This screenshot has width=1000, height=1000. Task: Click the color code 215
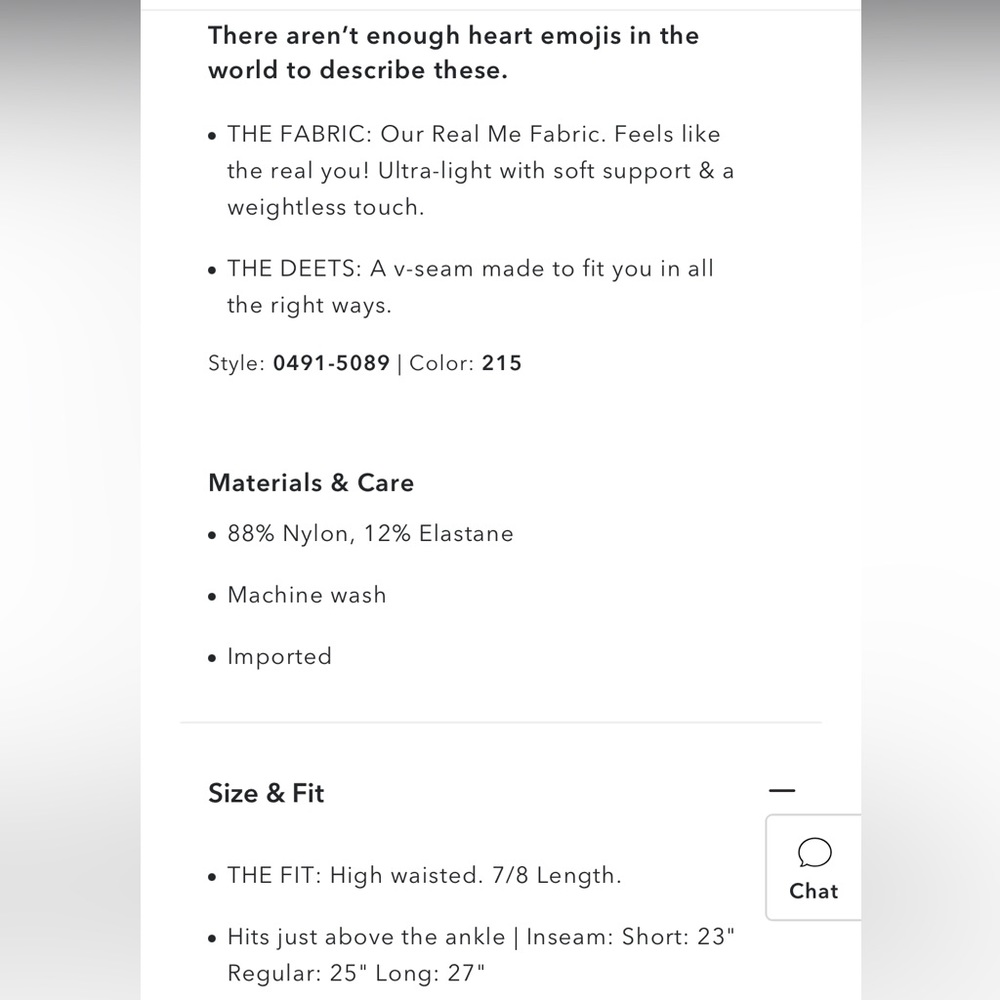(x=502, y=363)
